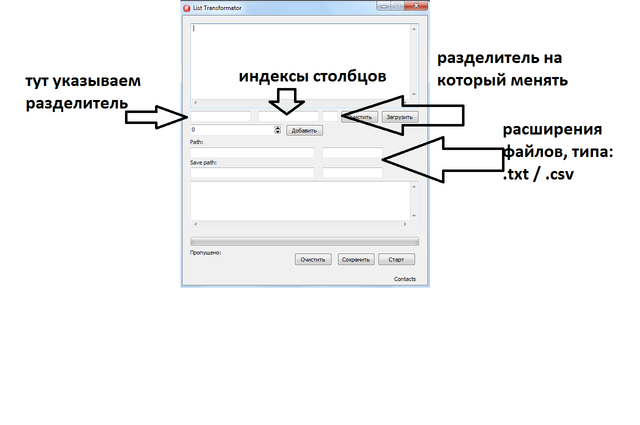Click the Save path label
This screenshot has height=425, width=640.
tap(203, 162)
